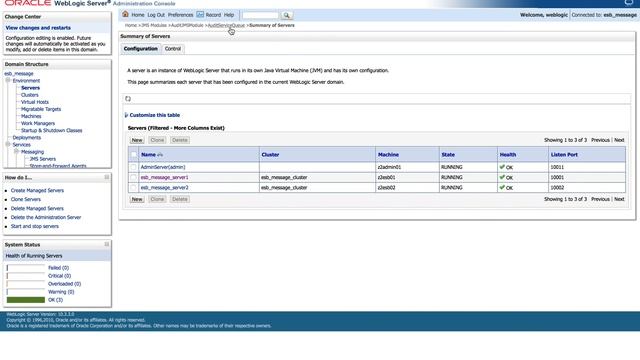Select the header select-all checkbox
Viewport: 640px width, 360px height.
133,155
